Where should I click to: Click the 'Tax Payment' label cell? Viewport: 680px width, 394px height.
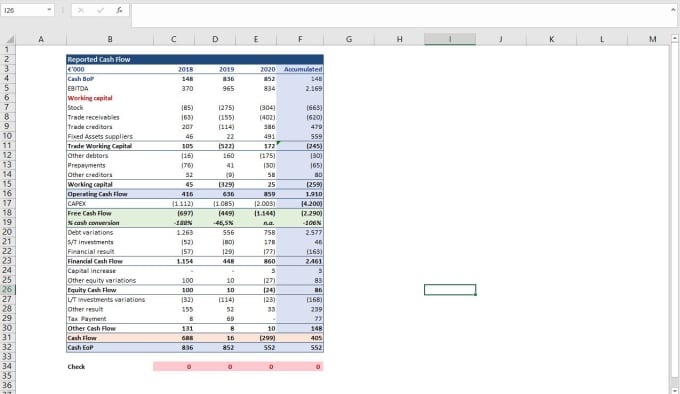coord(110,319)
